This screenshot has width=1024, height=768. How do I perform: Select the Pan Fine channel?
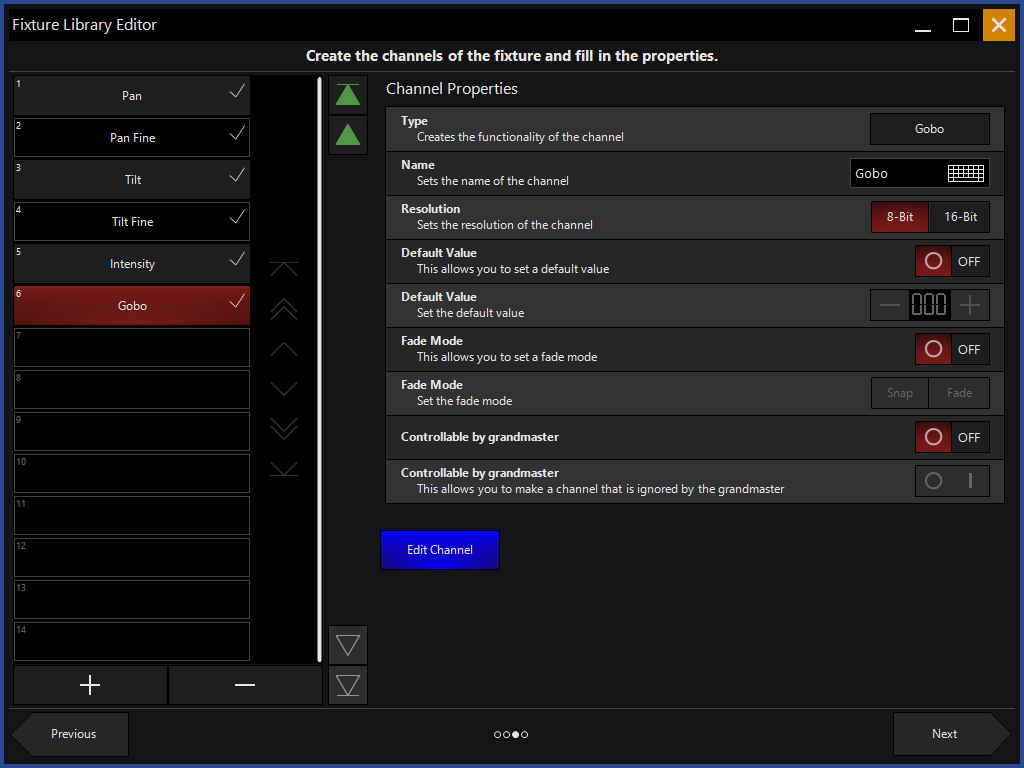click(x=132, y=138)
